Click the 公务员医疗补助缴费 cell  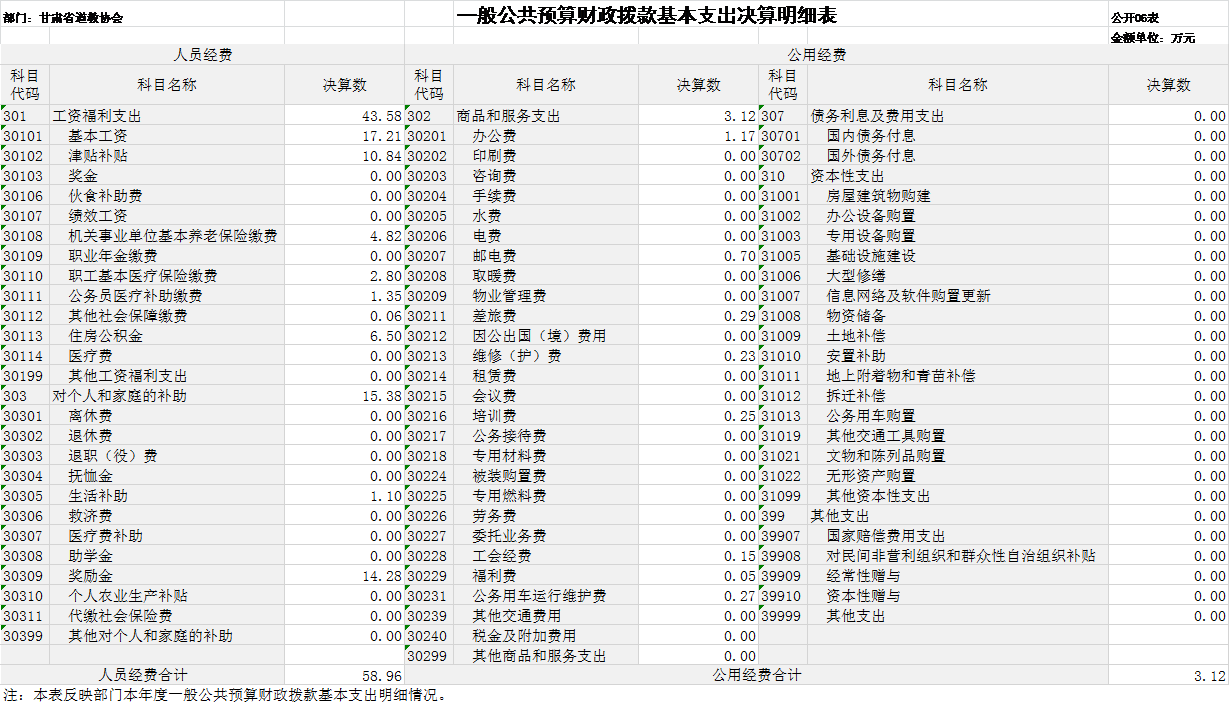click(167, 296)
